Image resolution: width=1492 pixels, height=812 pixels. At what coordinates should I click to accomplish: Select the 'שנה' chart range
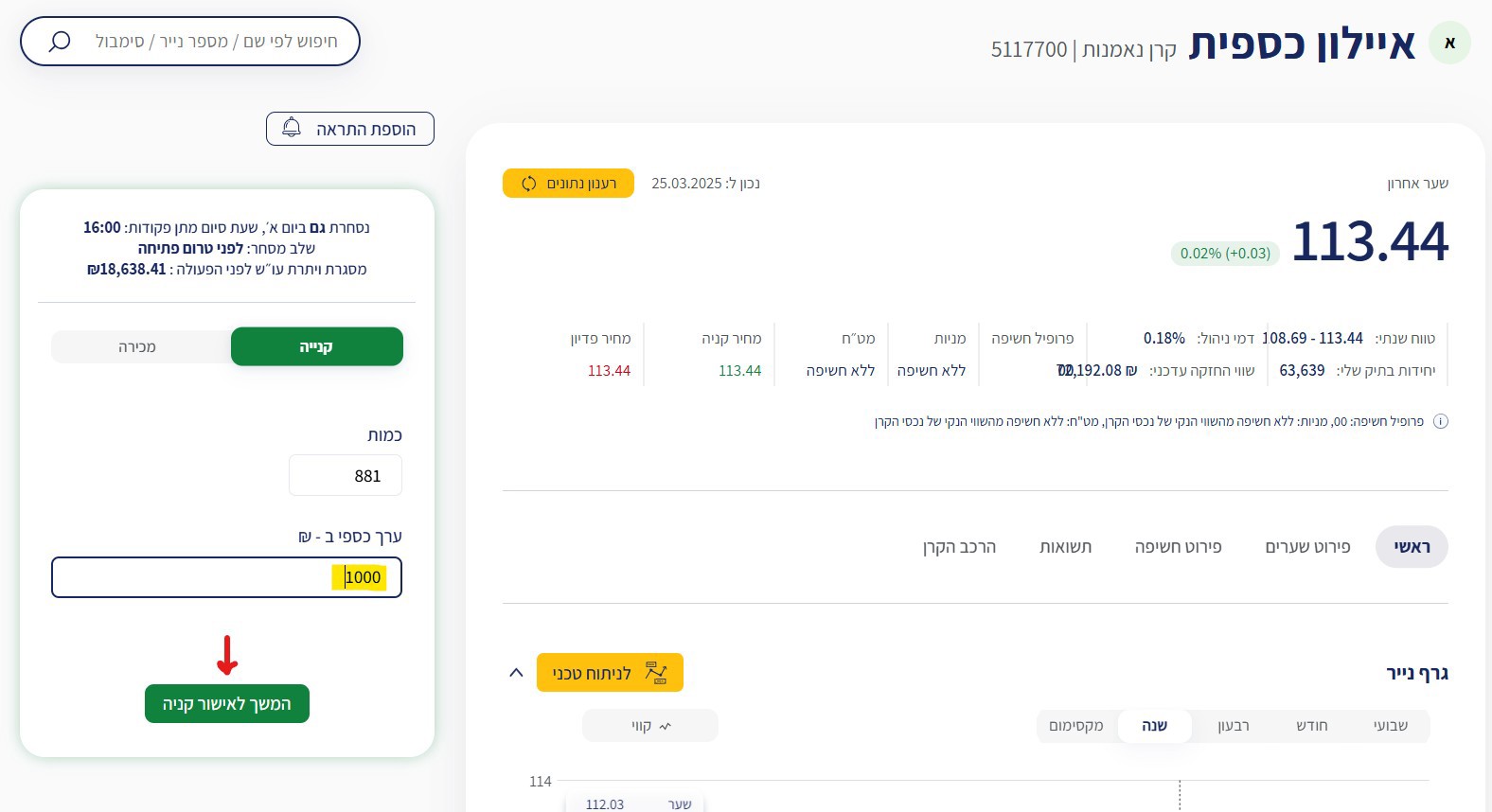[1154, 726]
